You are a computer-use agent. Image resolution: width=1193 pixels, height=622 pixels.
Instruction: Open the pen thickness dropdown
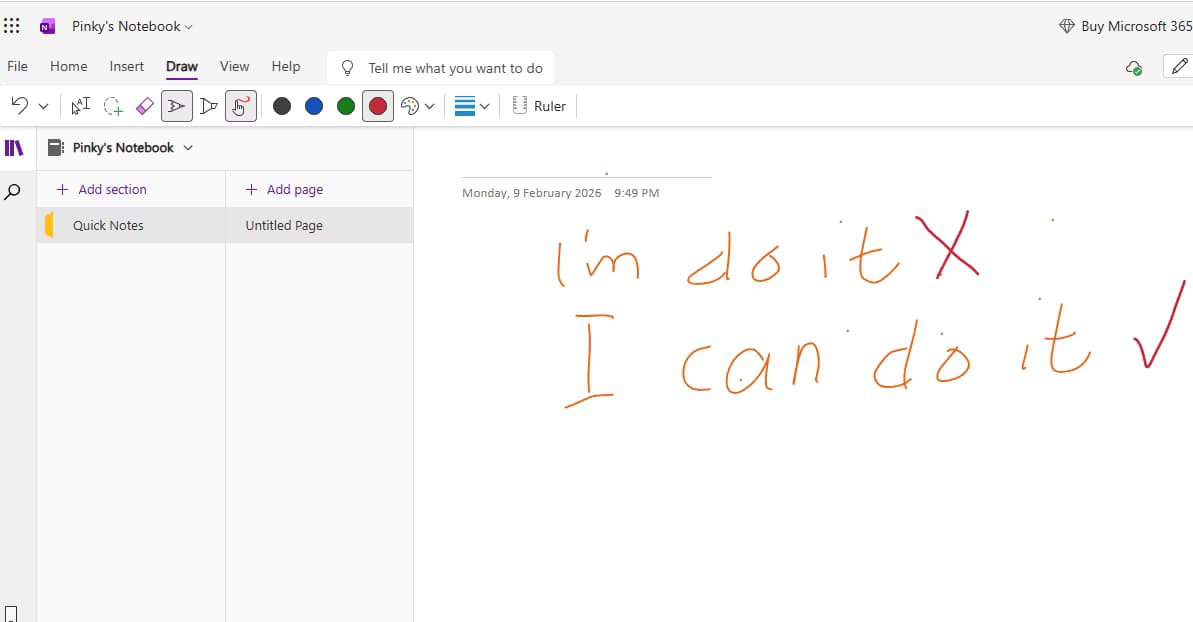point(472,106)
